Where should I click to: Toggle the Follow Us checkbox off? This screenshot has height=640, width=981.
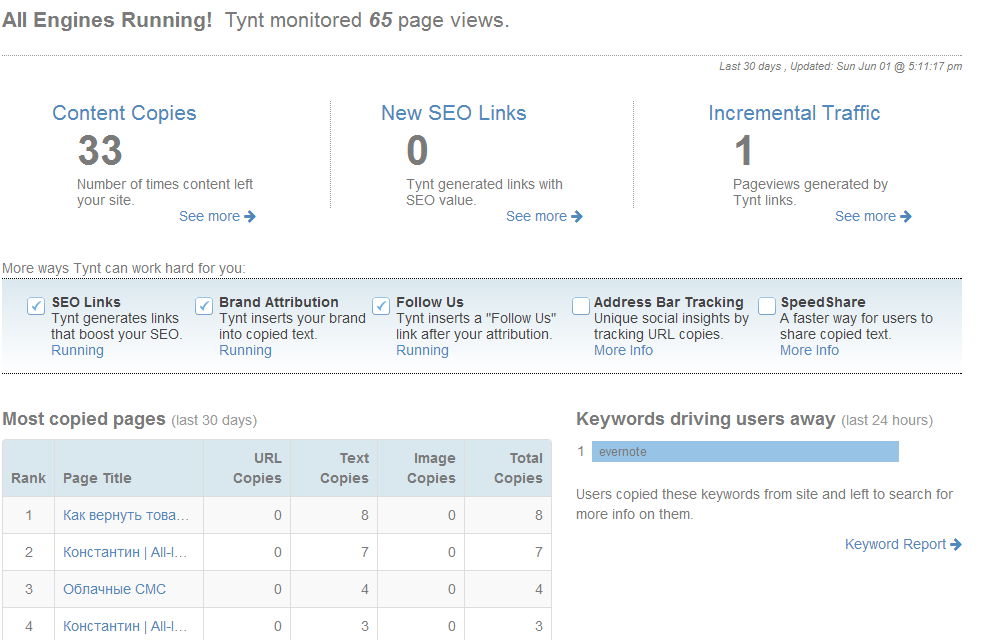pyautogui.click(x=381, y=306)
